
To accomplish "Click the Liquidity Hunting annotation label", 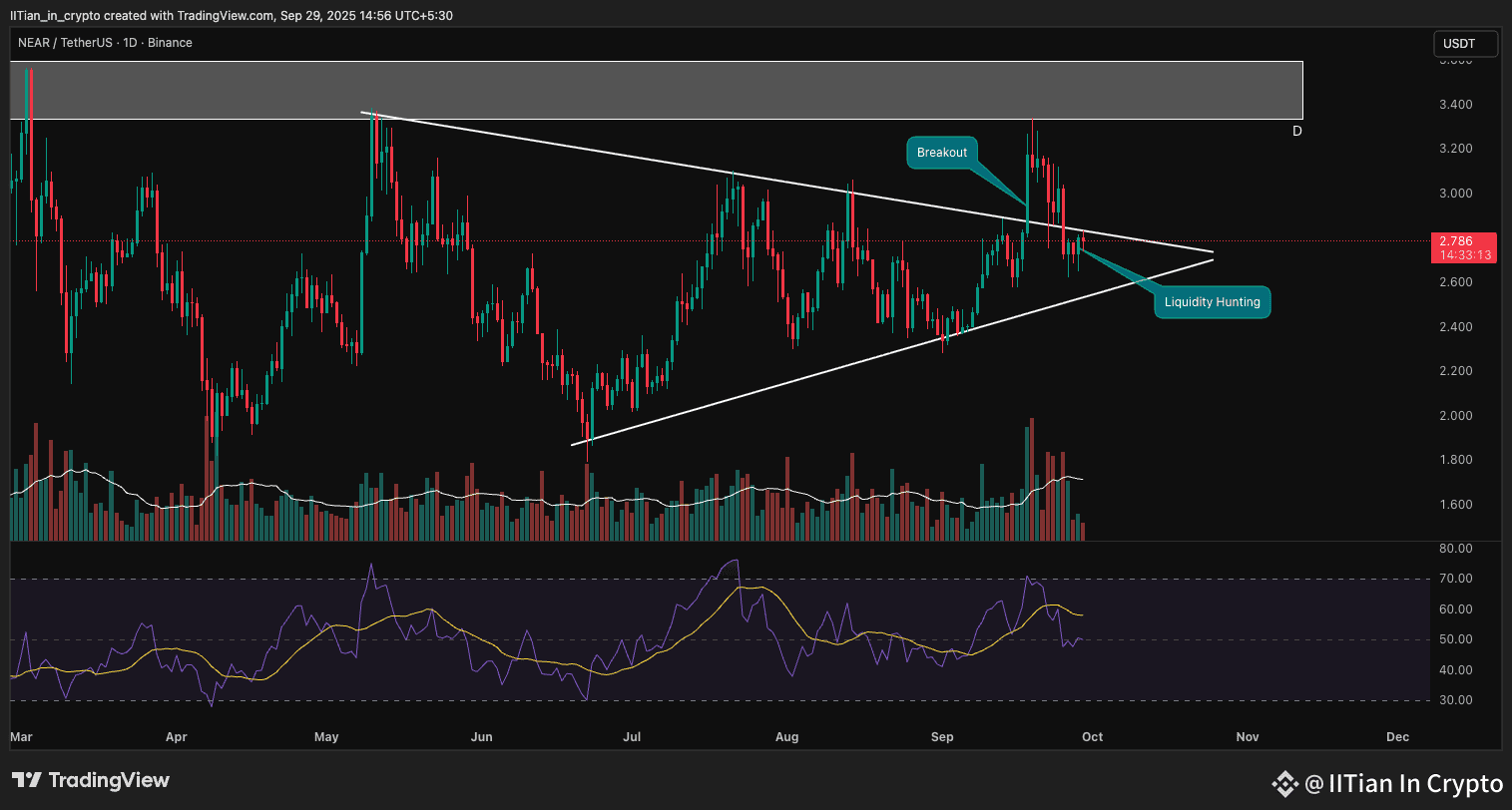I will 1212,302.
